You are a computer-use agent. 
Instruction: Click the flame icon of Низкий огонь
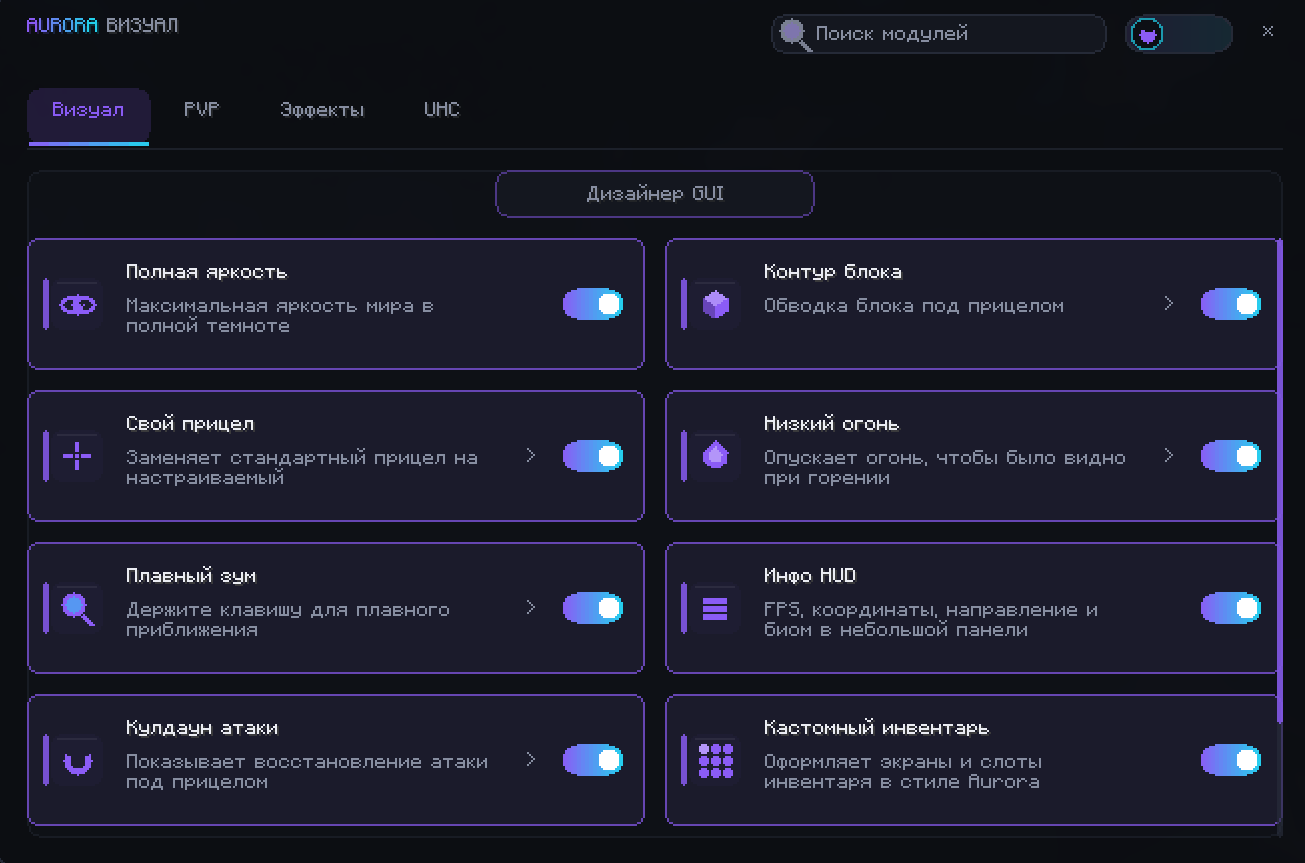[x=716, y=456]
